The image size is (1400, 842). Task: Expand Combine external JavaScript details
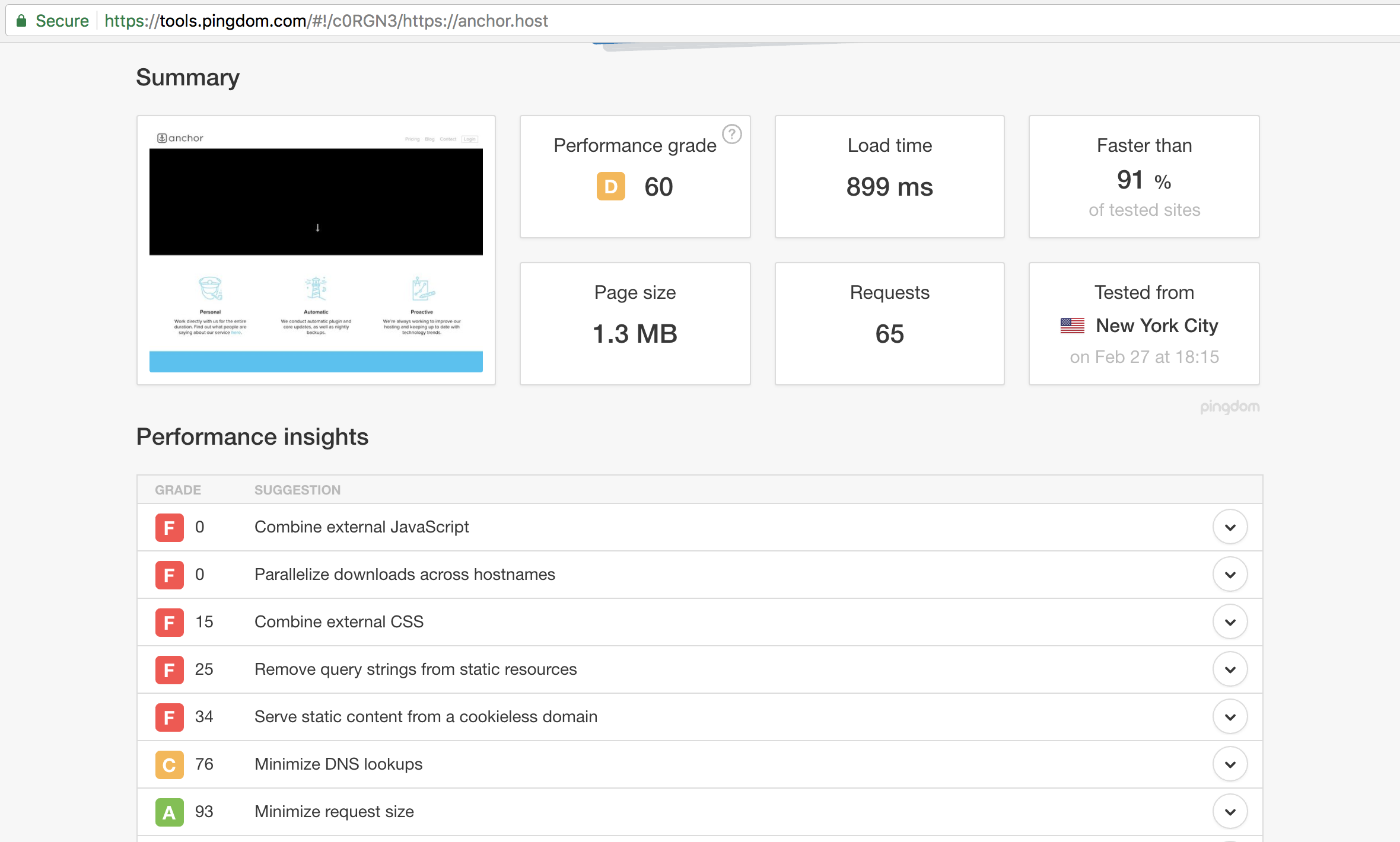(x=1230, y=527)
